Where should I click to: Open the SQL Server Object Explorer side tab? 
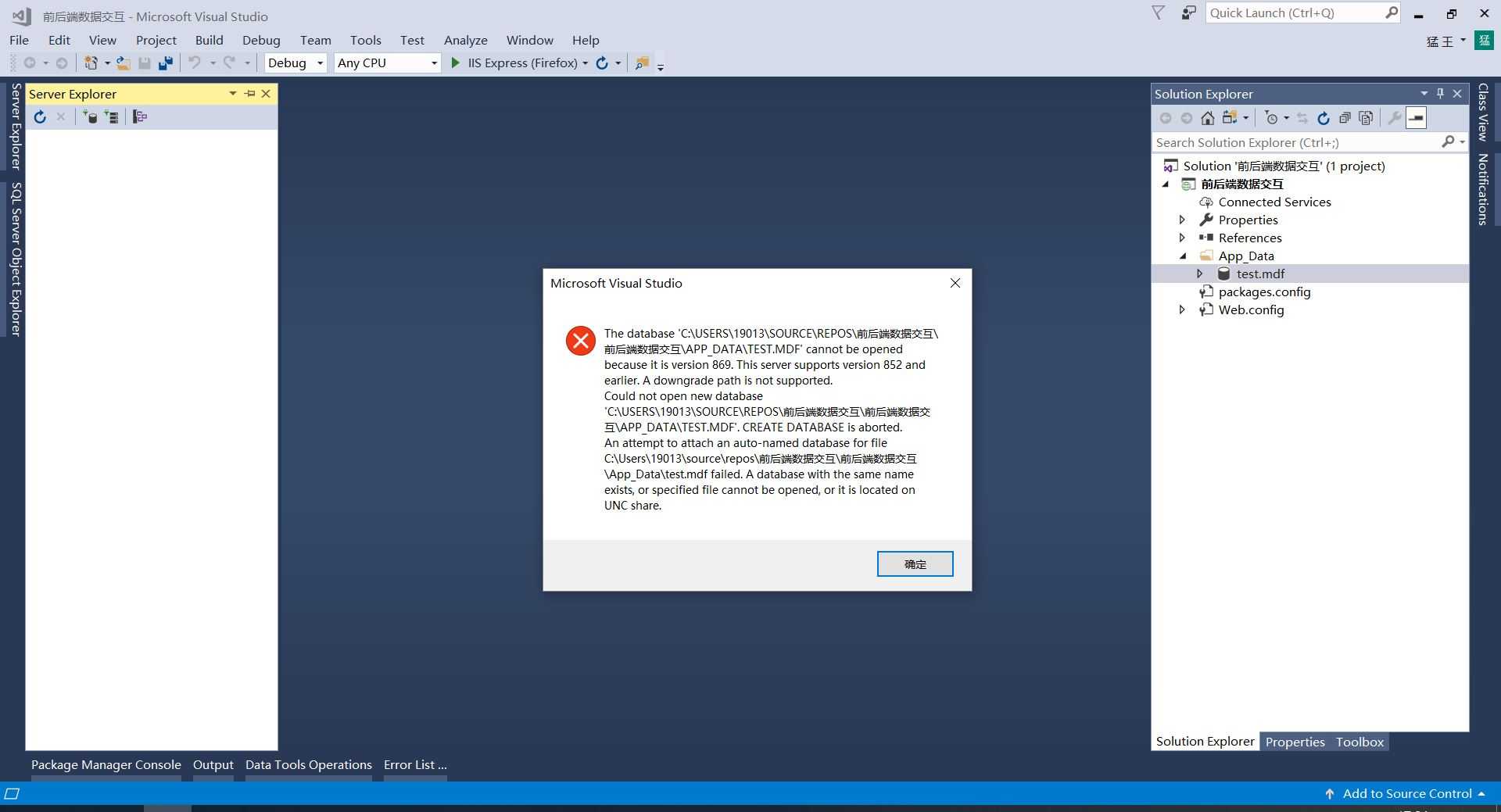tap(16, 259)
